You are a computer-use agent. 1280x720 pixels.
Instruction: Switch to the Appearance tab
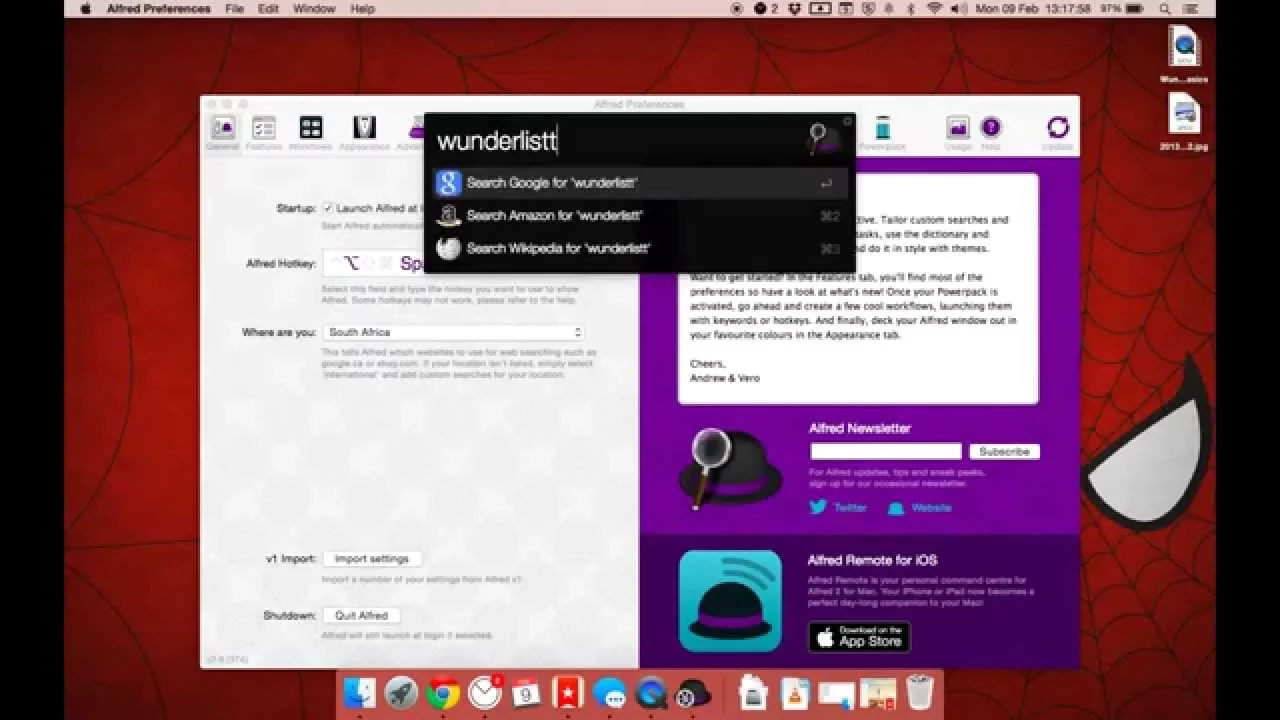coord(364,133)
